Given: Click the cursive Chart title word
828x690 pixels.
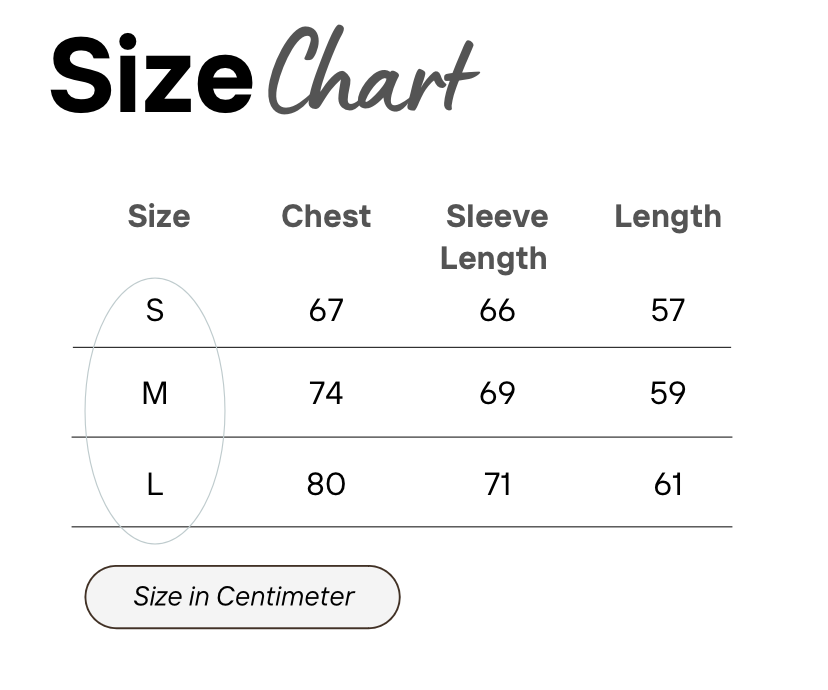Looking at the screenshot, I should [x=374, y=69].
